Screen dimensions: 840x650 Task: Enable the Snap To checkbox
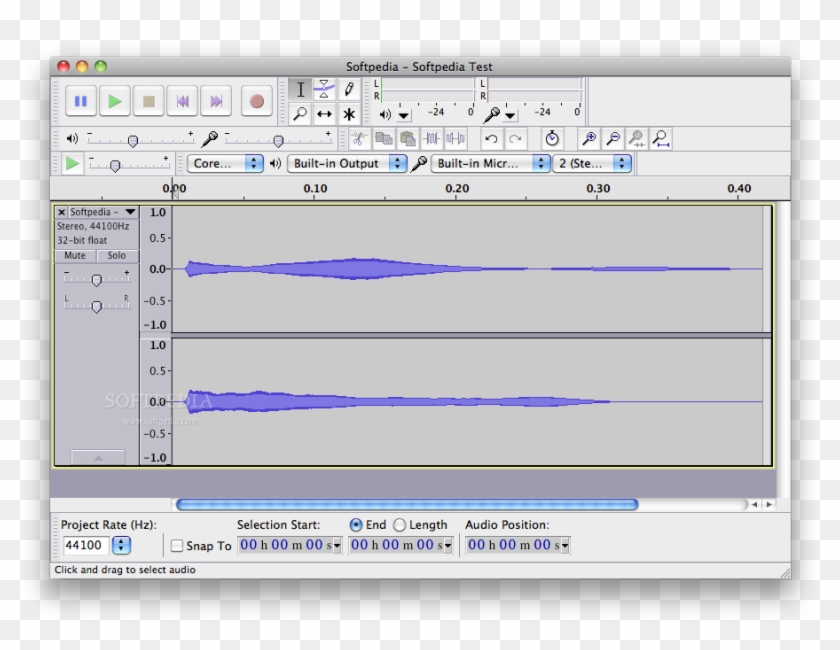tap(177, 545)
